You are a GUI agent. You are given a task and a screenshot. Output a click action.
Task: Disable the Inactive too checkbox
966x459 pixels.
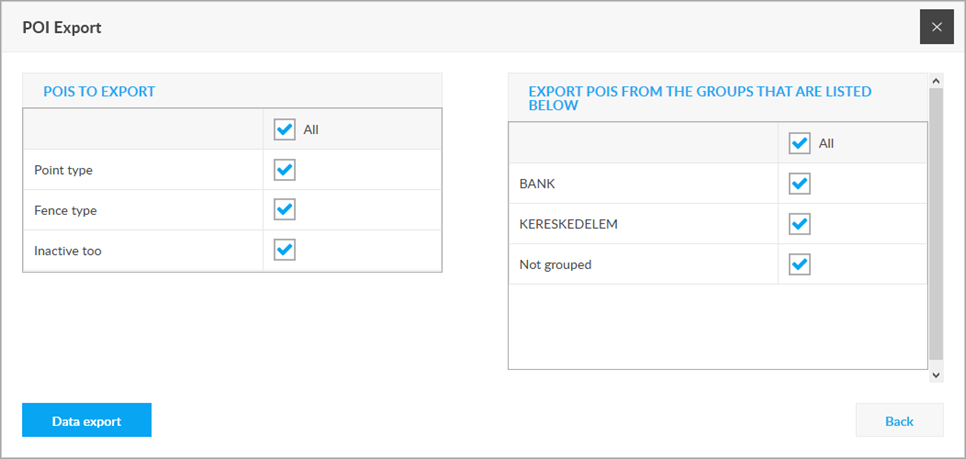click(285, 250)
